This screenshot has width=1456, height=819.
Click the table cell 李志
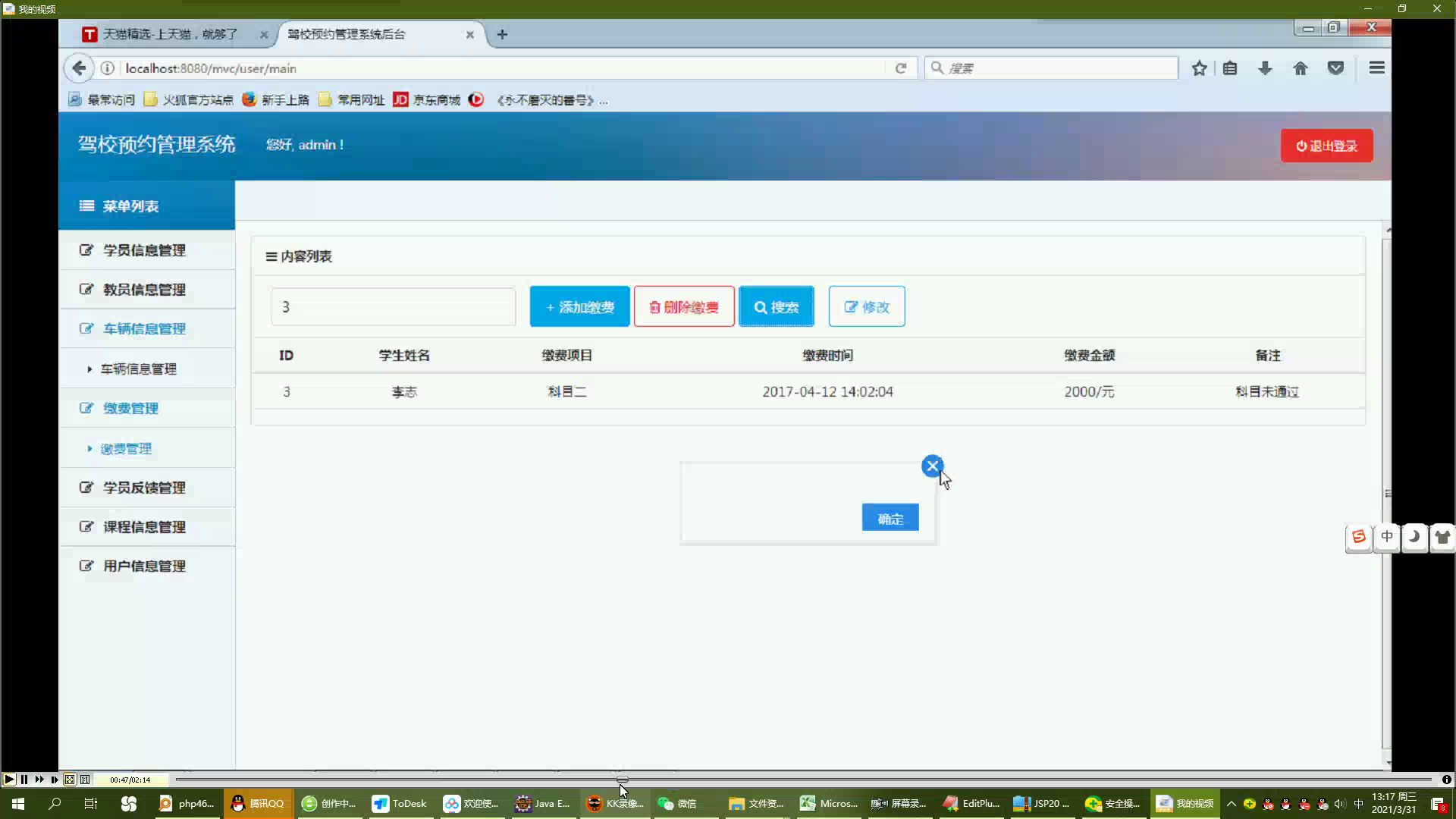[x=404, y=392]
